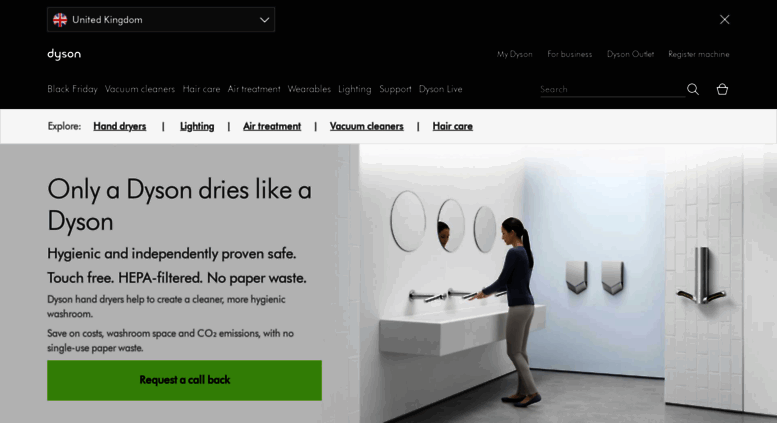This screenshot has height=423, width=777.
Task: Follow the Lighting explore link
Action: coord(197,126)
